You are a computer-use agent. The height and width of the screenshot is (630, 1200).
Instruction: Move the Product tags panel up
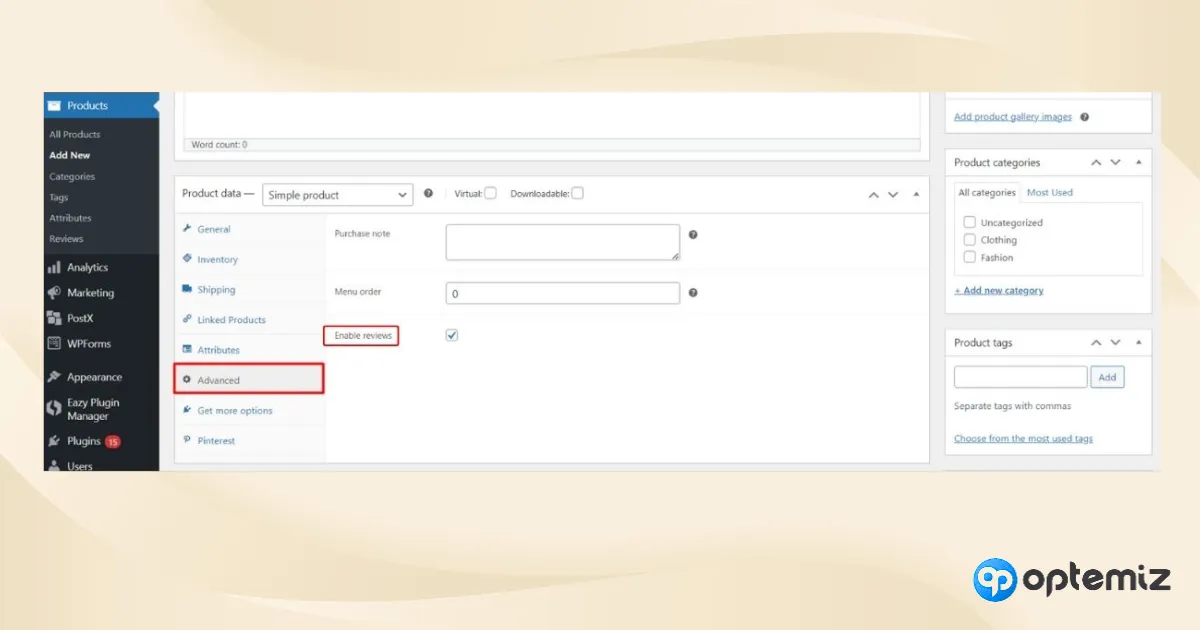pyautogui.click(x=1096, y=342)
